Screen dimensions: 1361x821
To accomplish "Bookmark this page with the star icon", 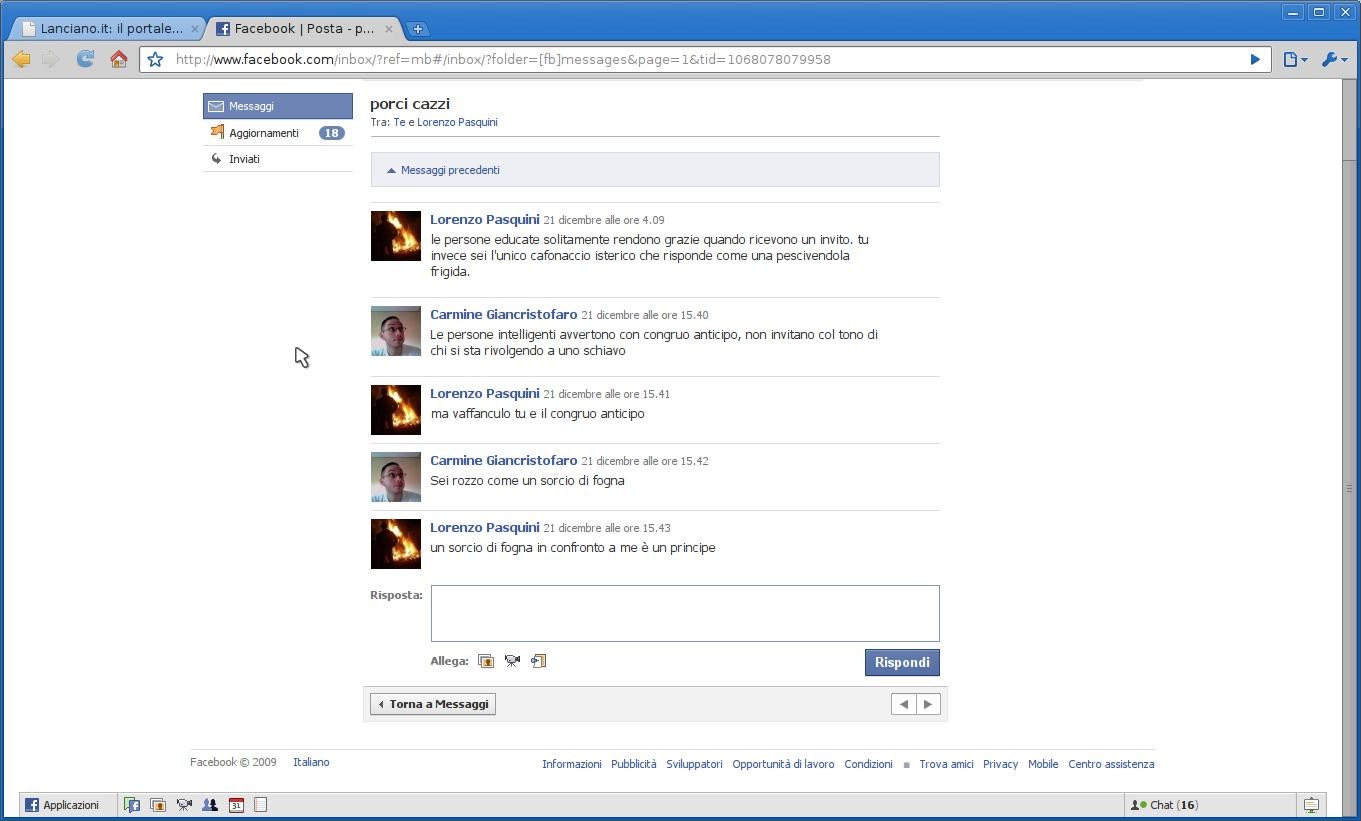I will (x=155, y=60).
